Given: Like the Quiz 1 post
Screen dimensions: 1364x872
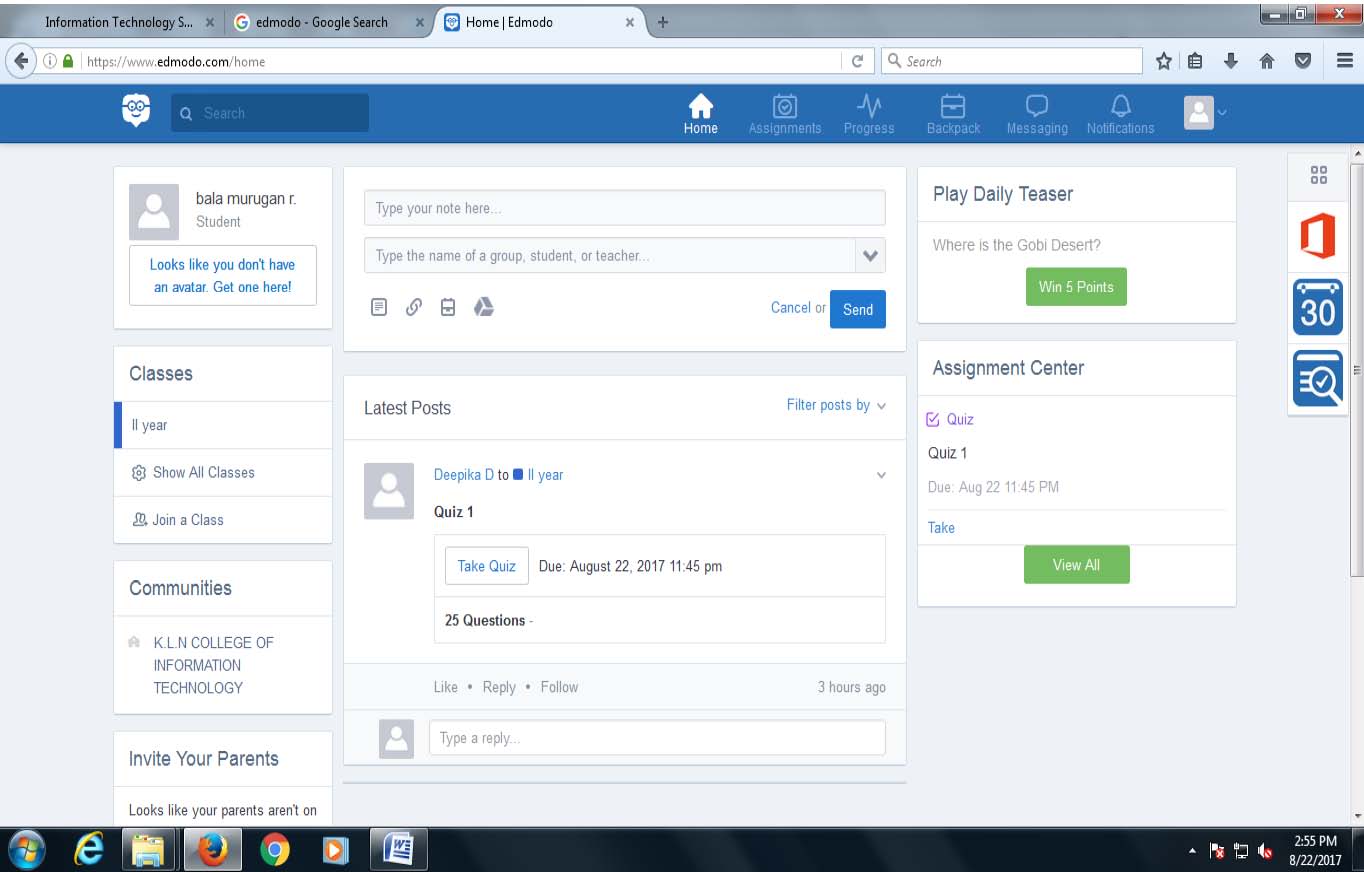Looking at the screenshot, I should click(446, 687).
